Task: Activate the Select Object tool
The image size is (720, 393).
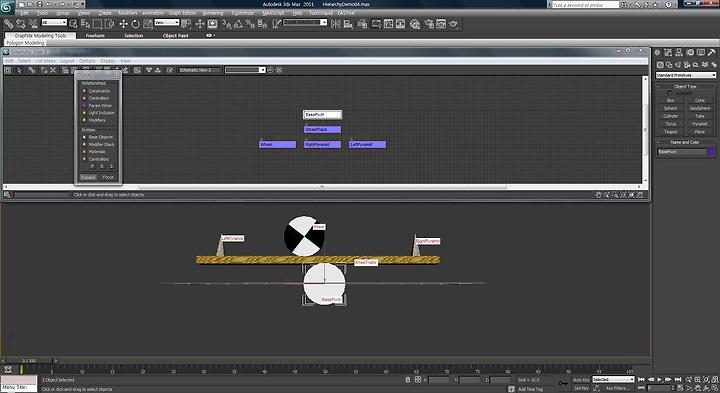Action: coord(73,23)
